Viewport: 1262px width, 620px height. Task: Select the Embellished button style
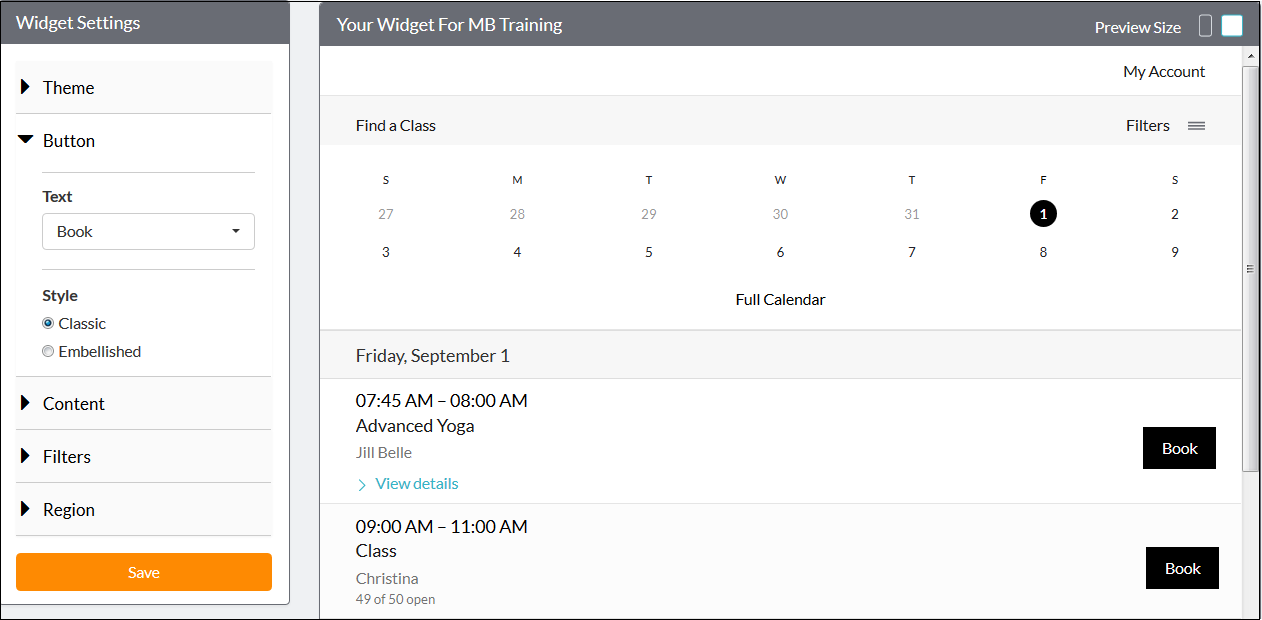click(47, 351)
